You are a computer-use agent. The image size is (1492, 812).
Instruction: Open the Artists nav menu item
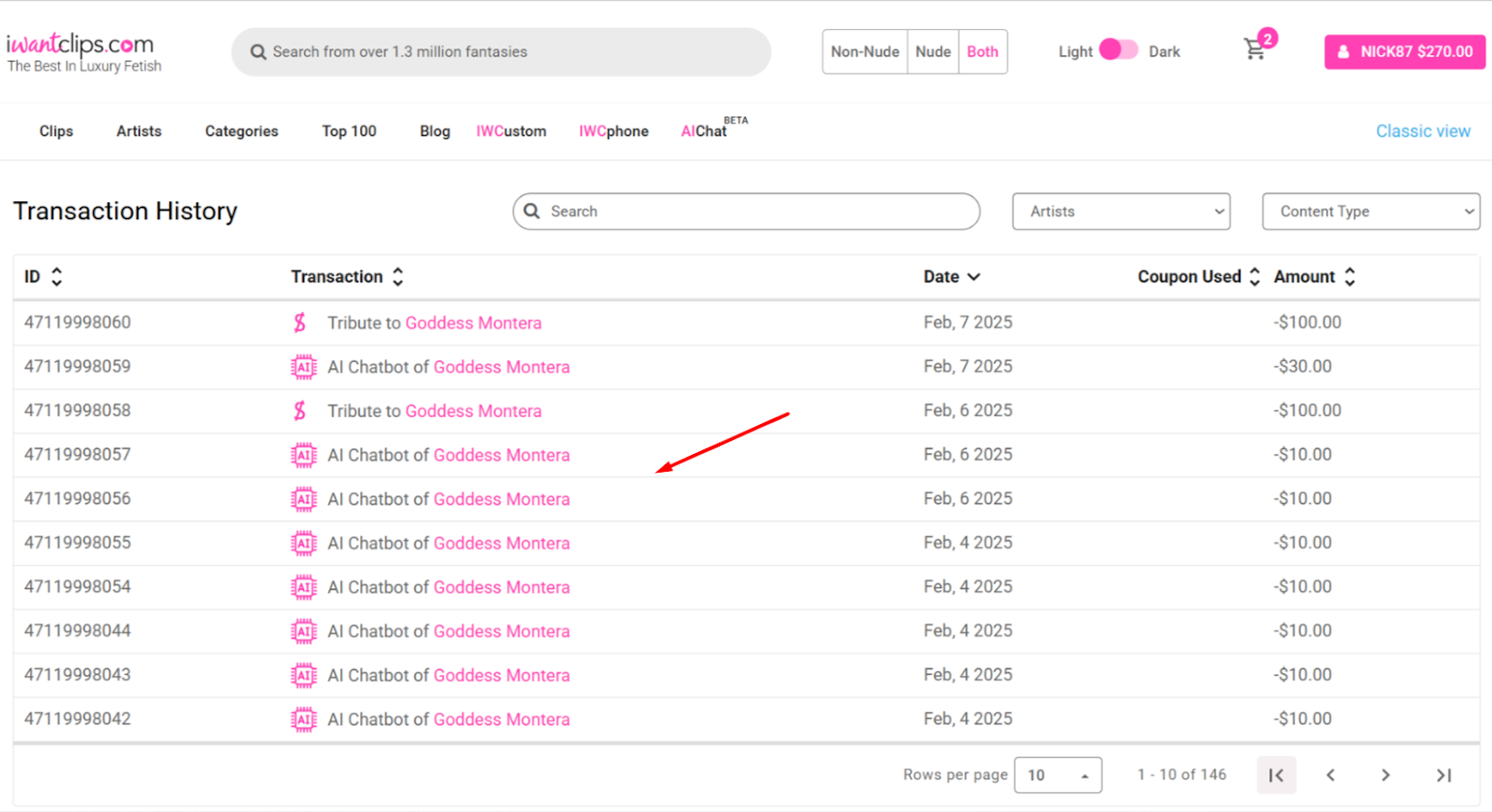[139, 131]
